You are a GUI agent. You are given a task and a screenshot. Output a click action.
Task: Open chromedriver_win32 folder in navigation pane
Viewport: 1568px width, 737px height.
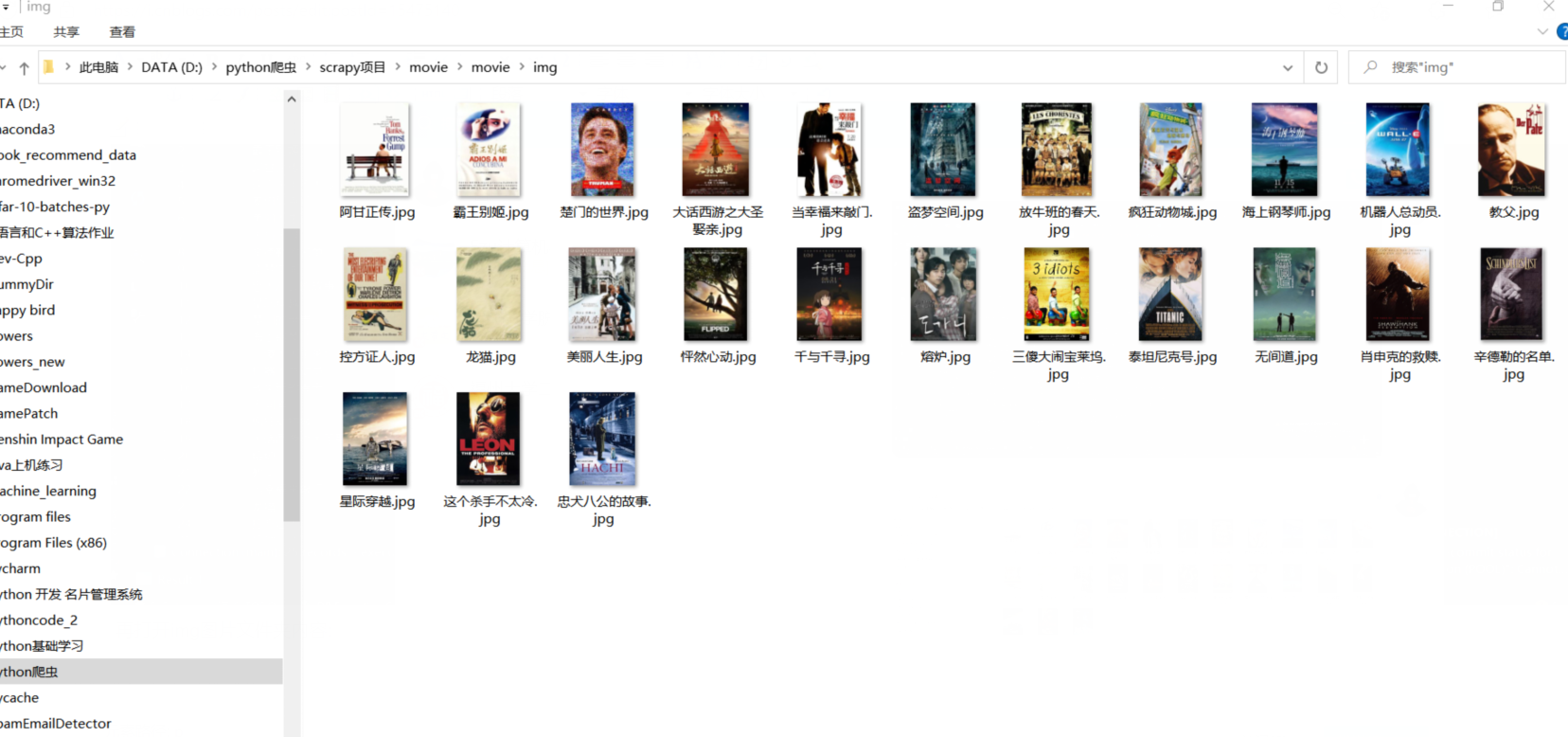tap(57, 180)
